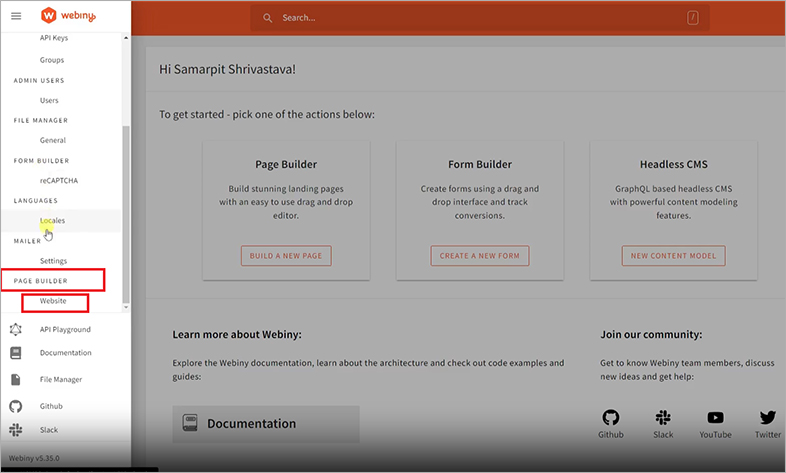Open General under File Manager
Screen dimensions: 786x473
coord(53,140)
